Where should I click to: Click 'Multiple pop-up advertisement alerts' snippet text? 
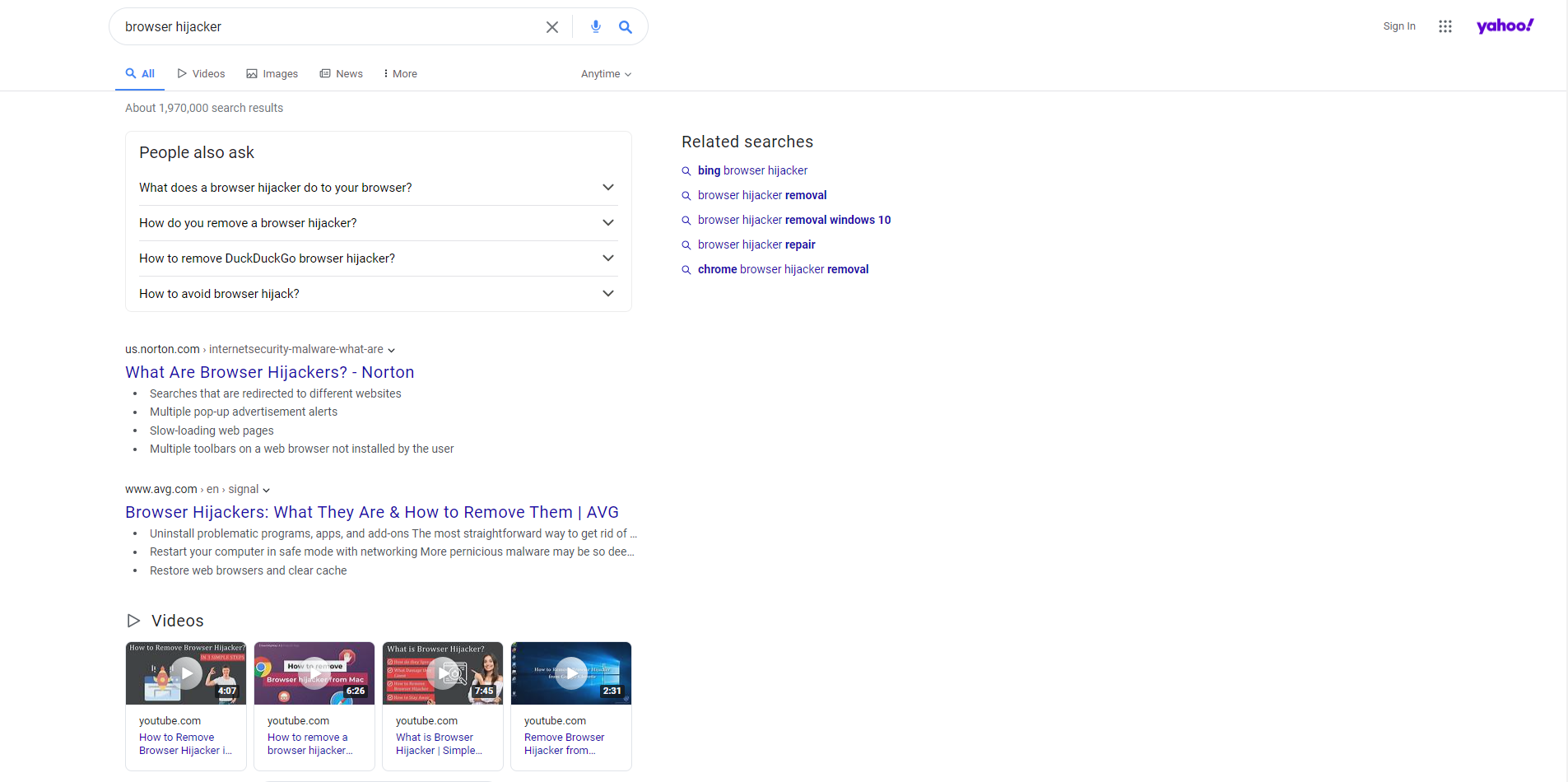coord(244,412)
